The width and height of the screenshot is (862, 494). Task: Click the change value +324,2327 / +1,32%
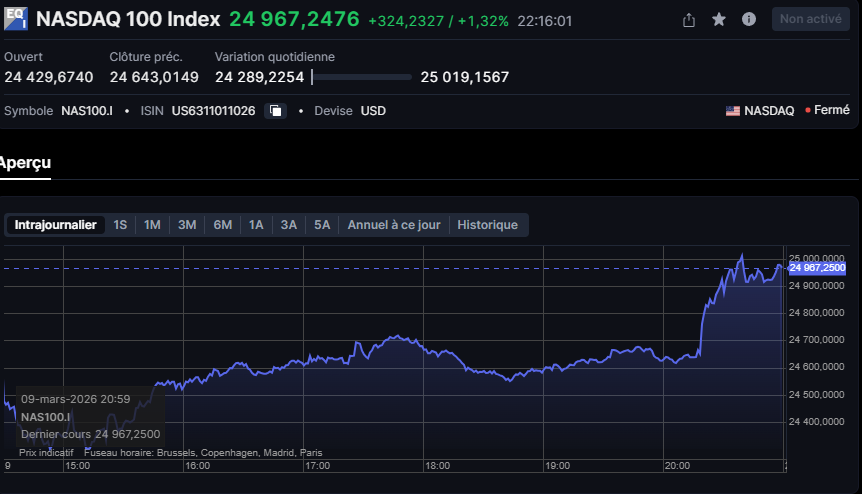tap(438, 21)
